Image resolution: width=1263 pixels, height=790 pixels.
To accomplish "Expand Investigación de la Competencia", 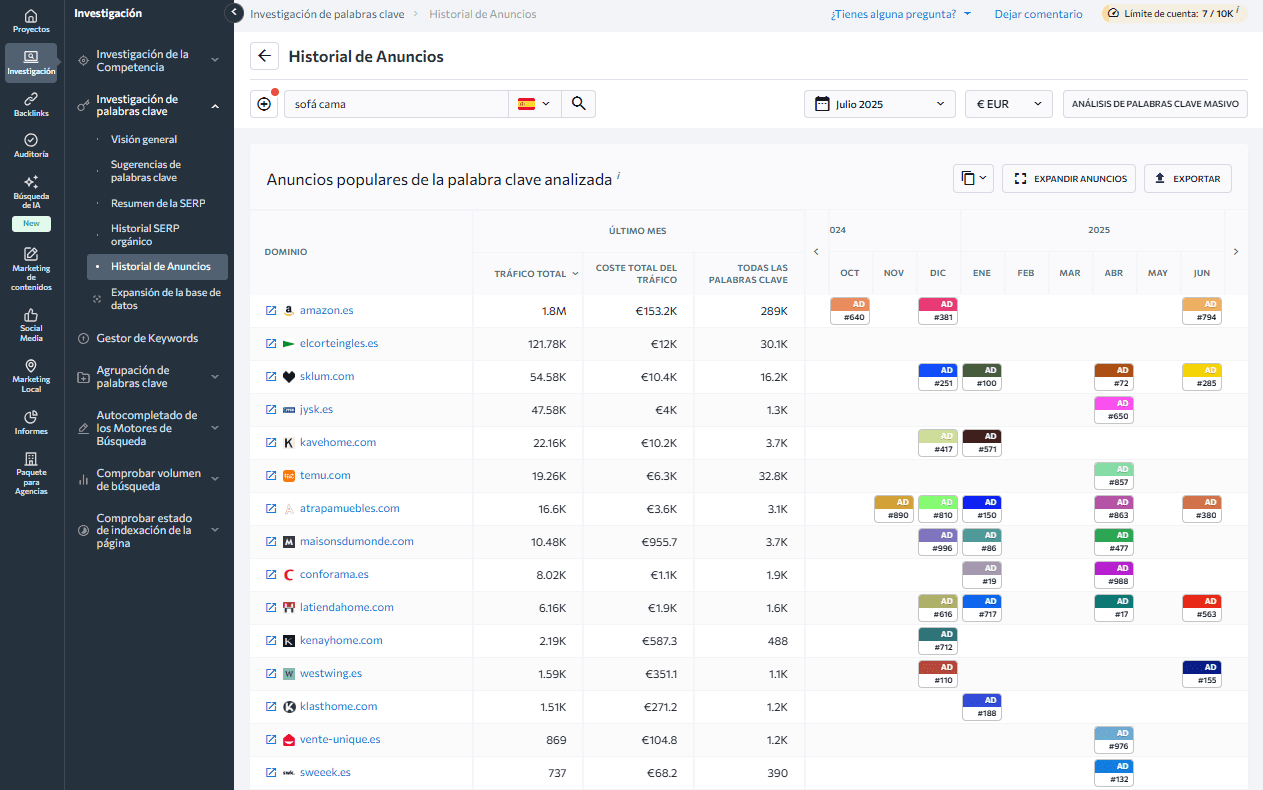I will (x=215, y=61).
